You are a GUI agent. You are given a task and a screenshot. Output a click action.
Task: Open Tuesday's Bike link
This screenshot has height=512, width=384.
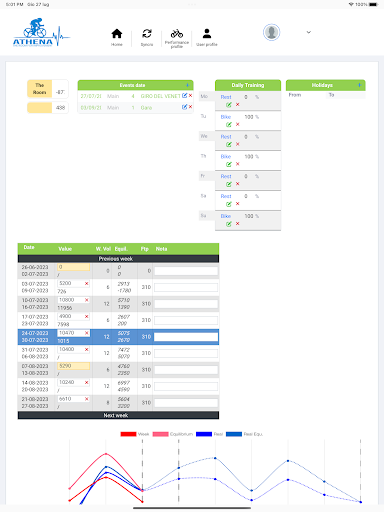226,117
